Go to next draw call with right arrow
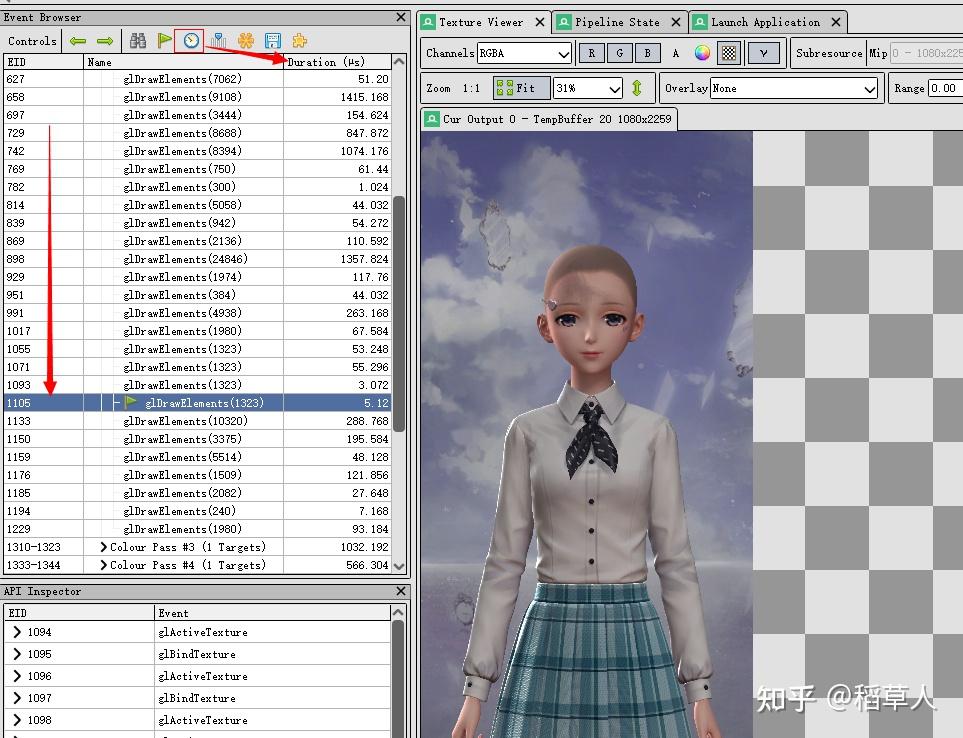Image resolution: width=963 pixels, height=738 pixels. 104,41
